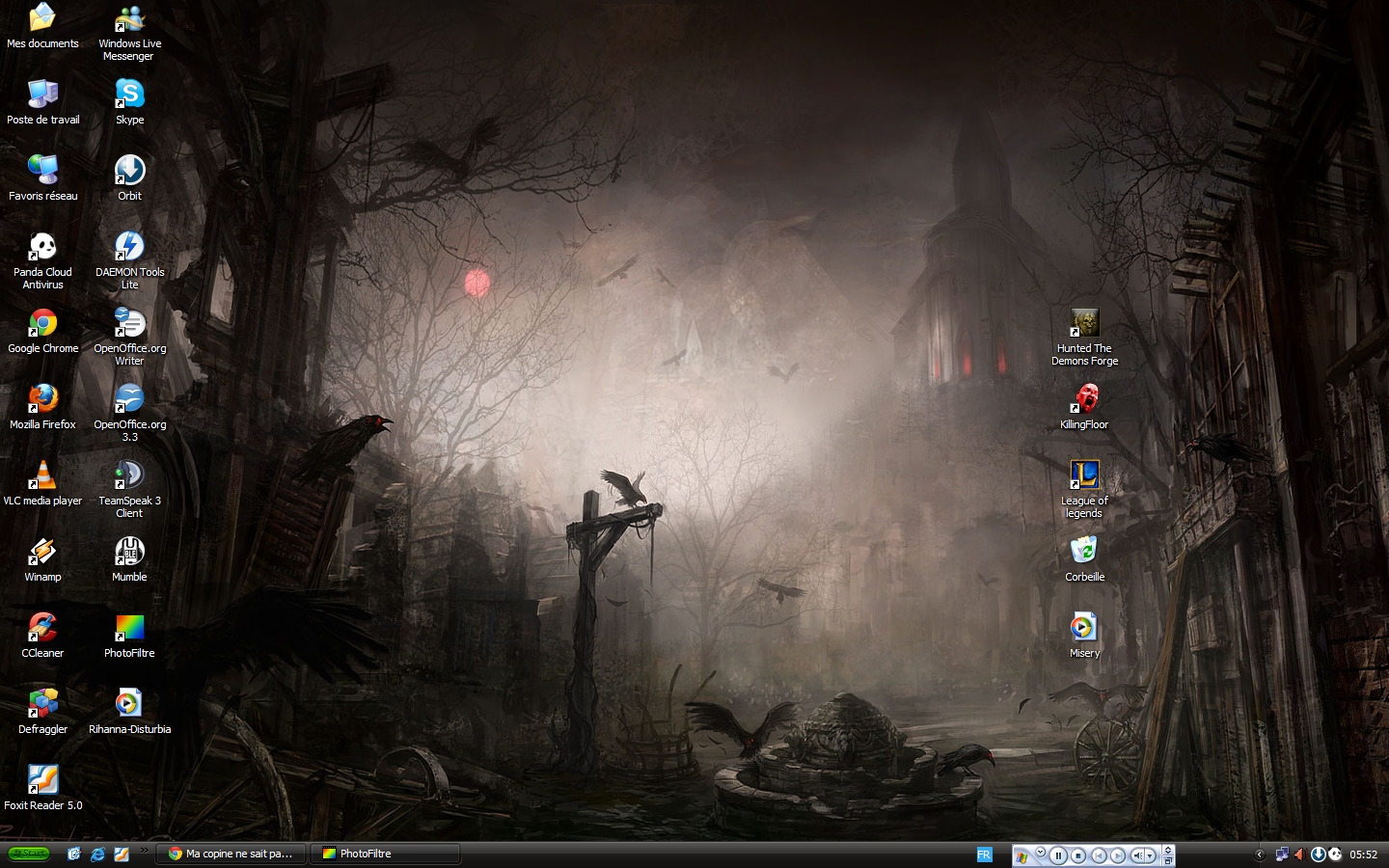This screenshot has height=868, width=1389.
Task: Show hidden system tray icons arrow
Action: (1260, 854)
